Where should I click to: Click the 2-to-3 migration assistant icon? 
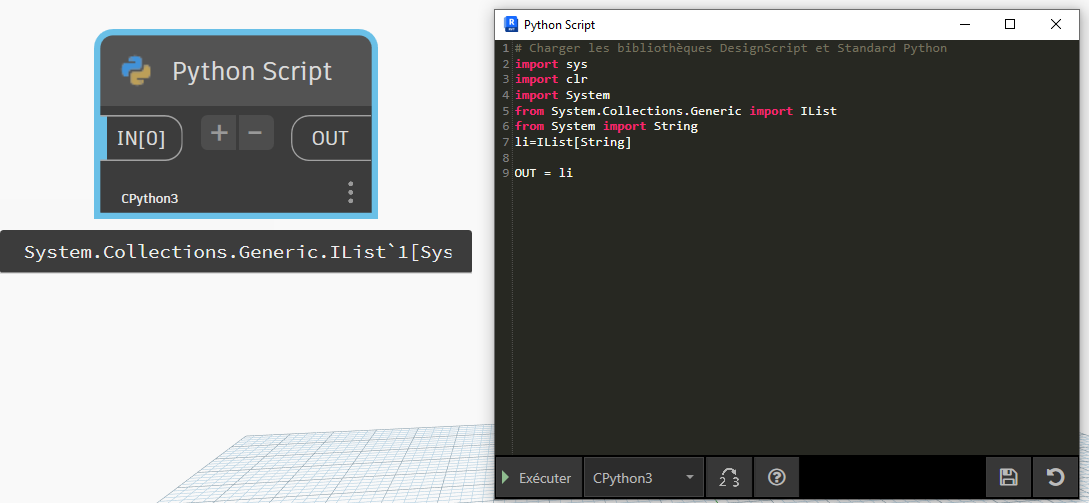[x=729, y=478]
